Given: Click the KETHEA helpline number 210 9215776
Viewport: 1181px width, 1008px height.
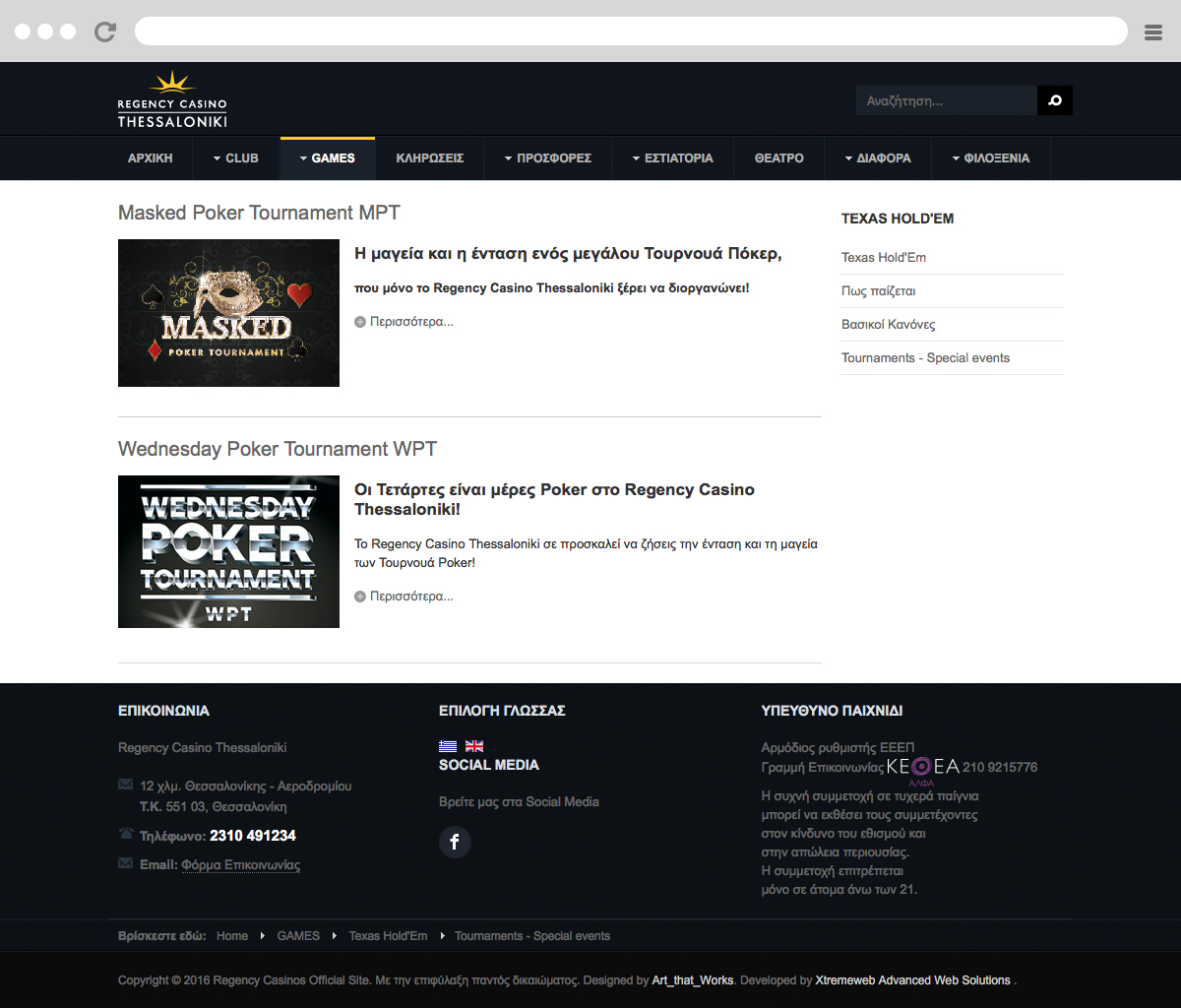Looking at the screenshot, I should coord(1000,768).
